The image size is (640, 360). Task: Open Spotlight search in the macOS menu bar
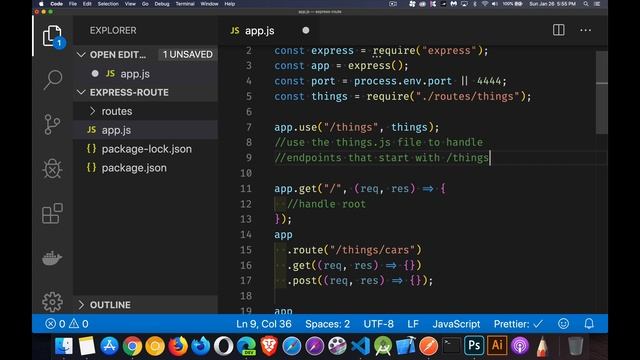point(586,4)
